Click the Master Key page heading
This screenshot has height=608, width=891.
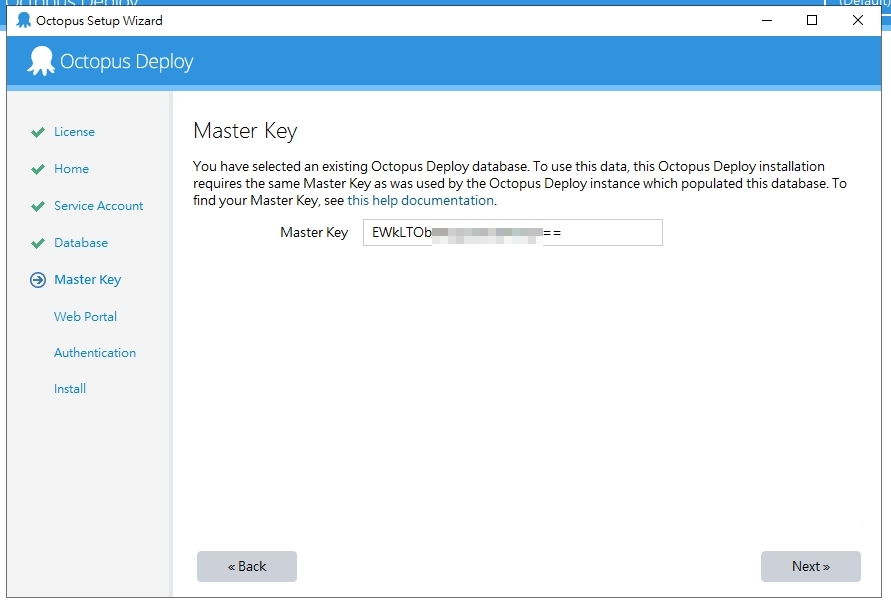[245, 131]
